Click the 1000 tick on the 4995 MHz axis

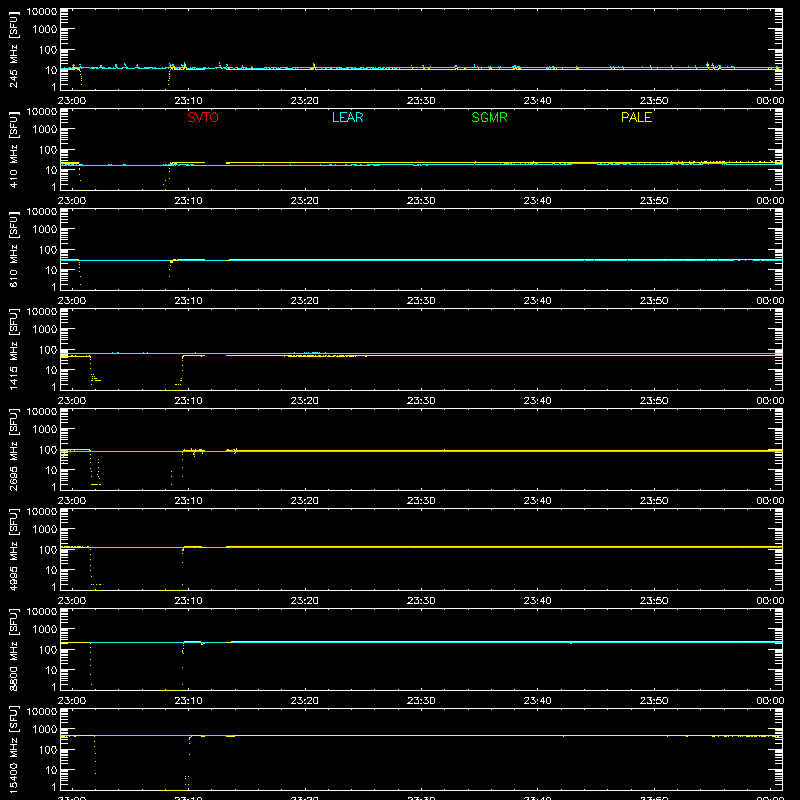point(45,530)
